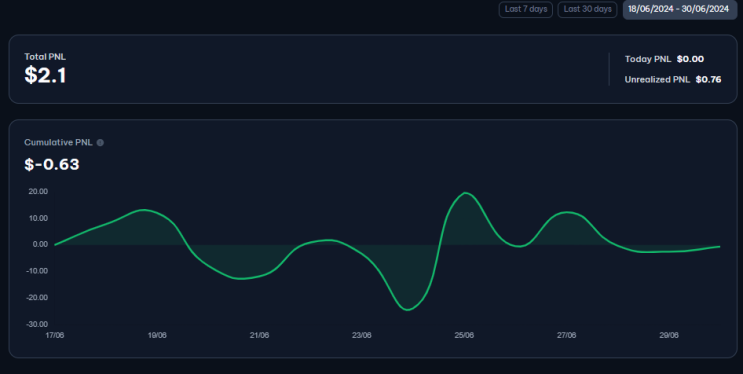Screen dimensions: 743x374
Task: Click the Today PNL value $0.00
Action: 690,59
